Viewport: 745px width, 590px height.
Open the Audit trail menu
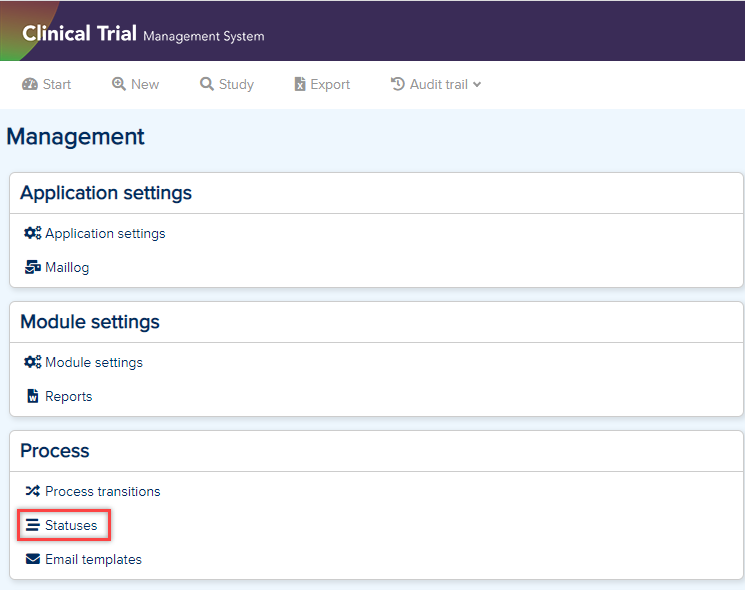(x=436, y=84)
